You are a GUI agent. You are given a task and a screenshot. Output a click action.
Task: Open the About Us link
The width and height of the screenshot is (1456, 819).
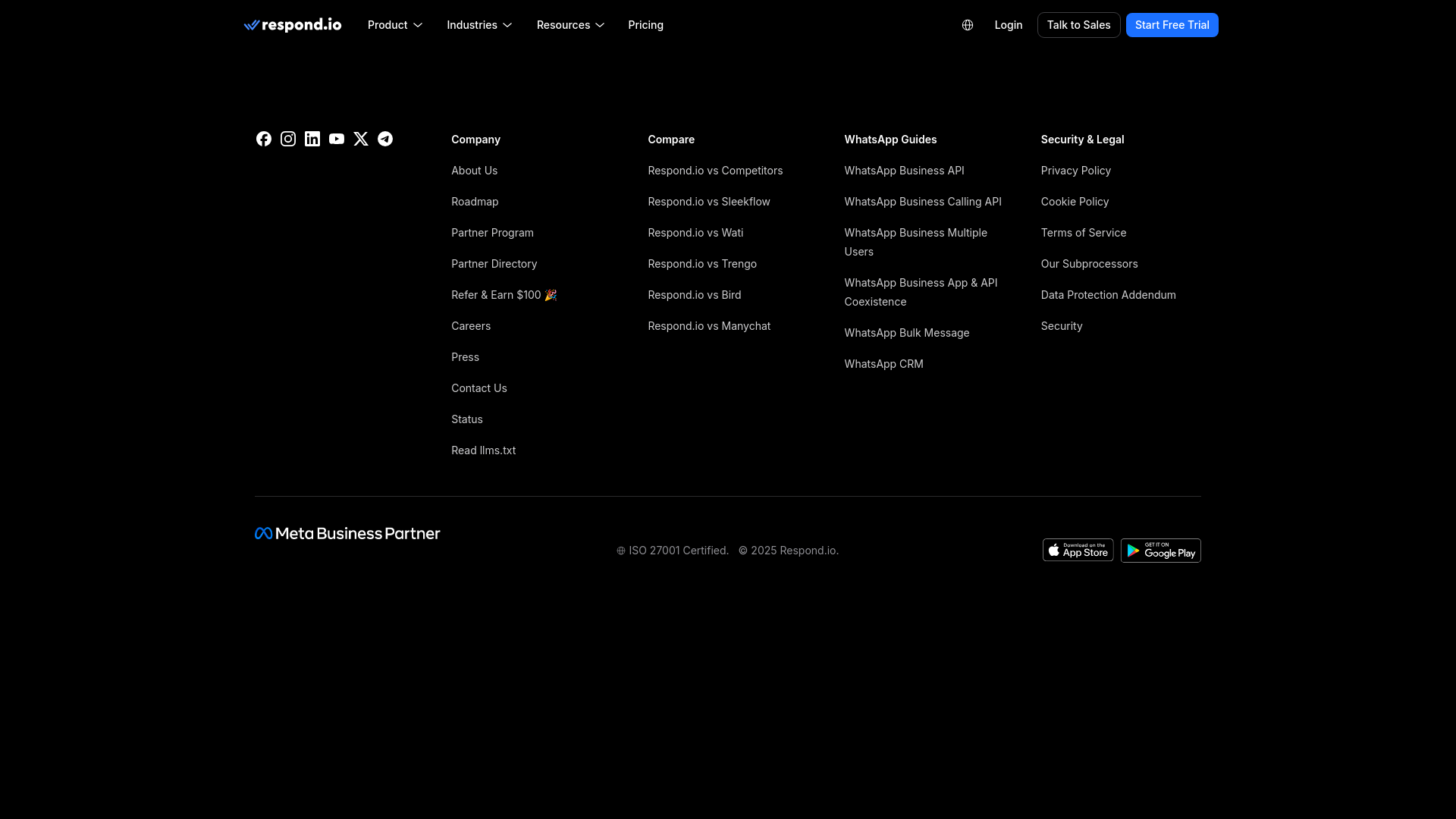(475, 171)
